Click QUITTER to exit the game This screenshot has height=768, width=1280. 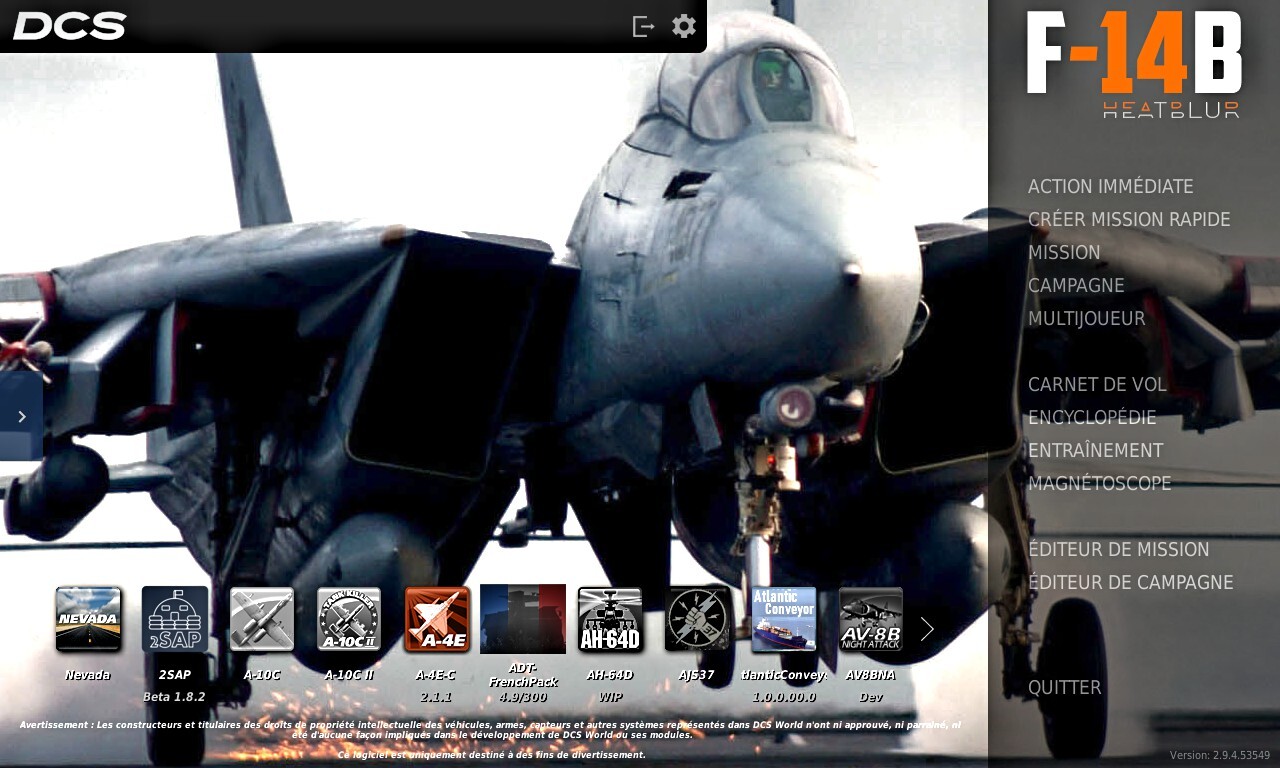(1065, 688)
